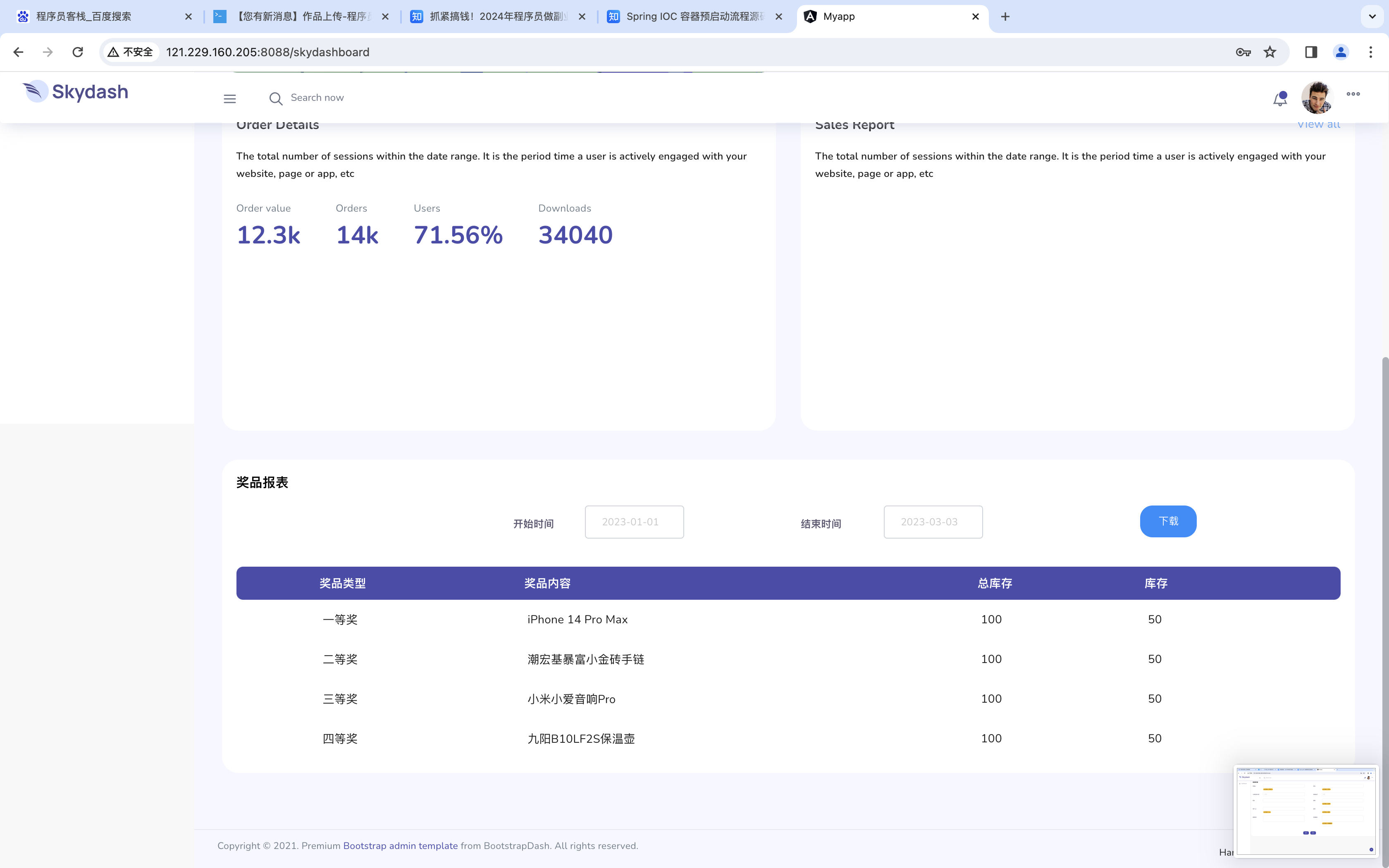Screen dimensions: 1389x868
Task: Click the 开始时间 date input
Action: point(634,522)
